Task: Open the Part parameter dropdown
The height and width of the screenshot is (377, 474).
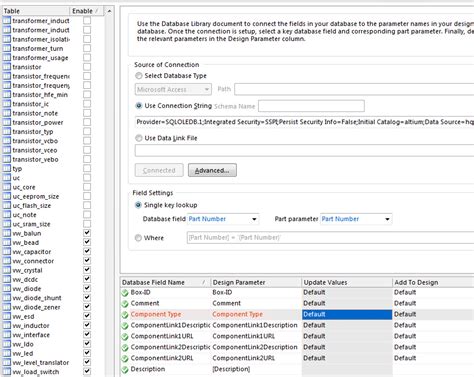Action: pos(356,219)
